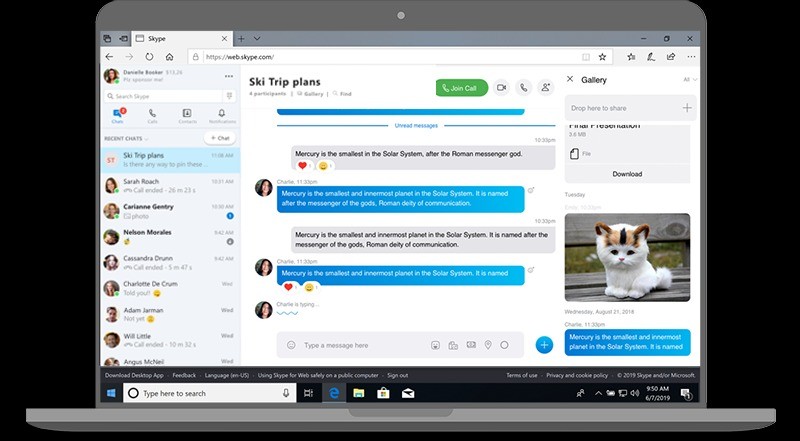
Task: Open the dial pad next to search
Action: point(229,96)
